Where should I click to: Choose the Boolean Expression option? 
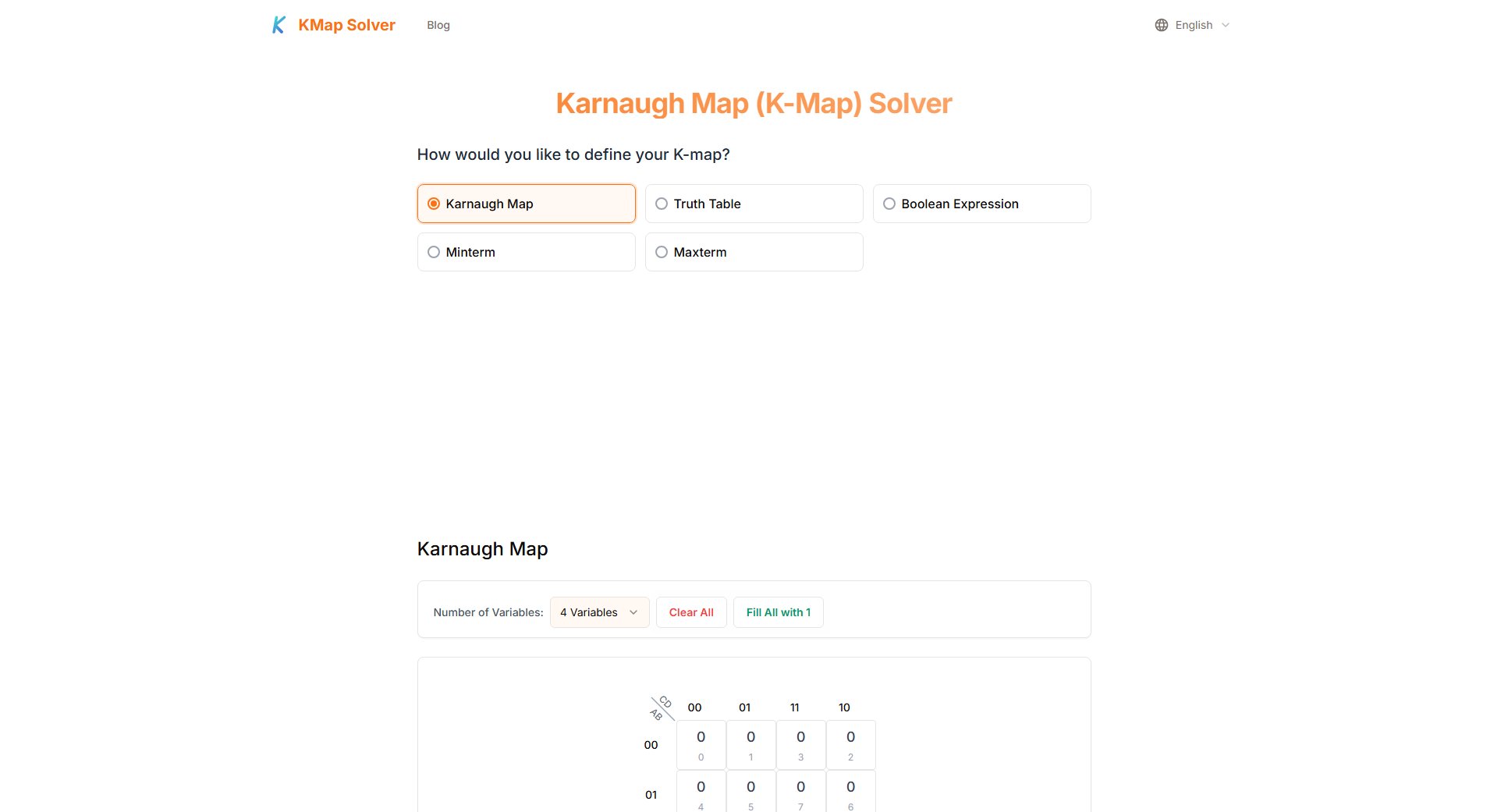[981, 204]
